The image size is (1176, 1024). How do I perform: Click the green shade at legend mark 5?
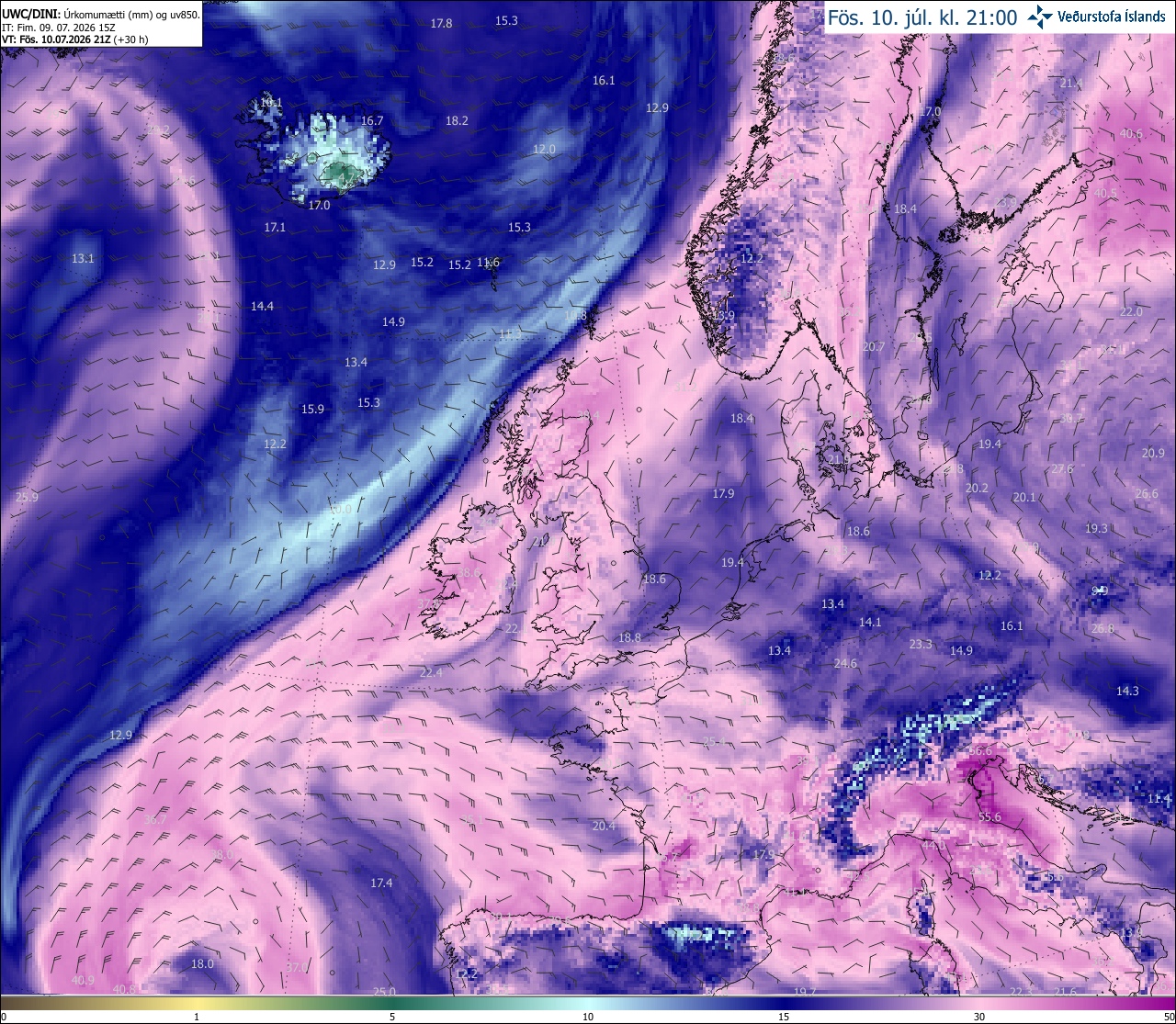392,1002
